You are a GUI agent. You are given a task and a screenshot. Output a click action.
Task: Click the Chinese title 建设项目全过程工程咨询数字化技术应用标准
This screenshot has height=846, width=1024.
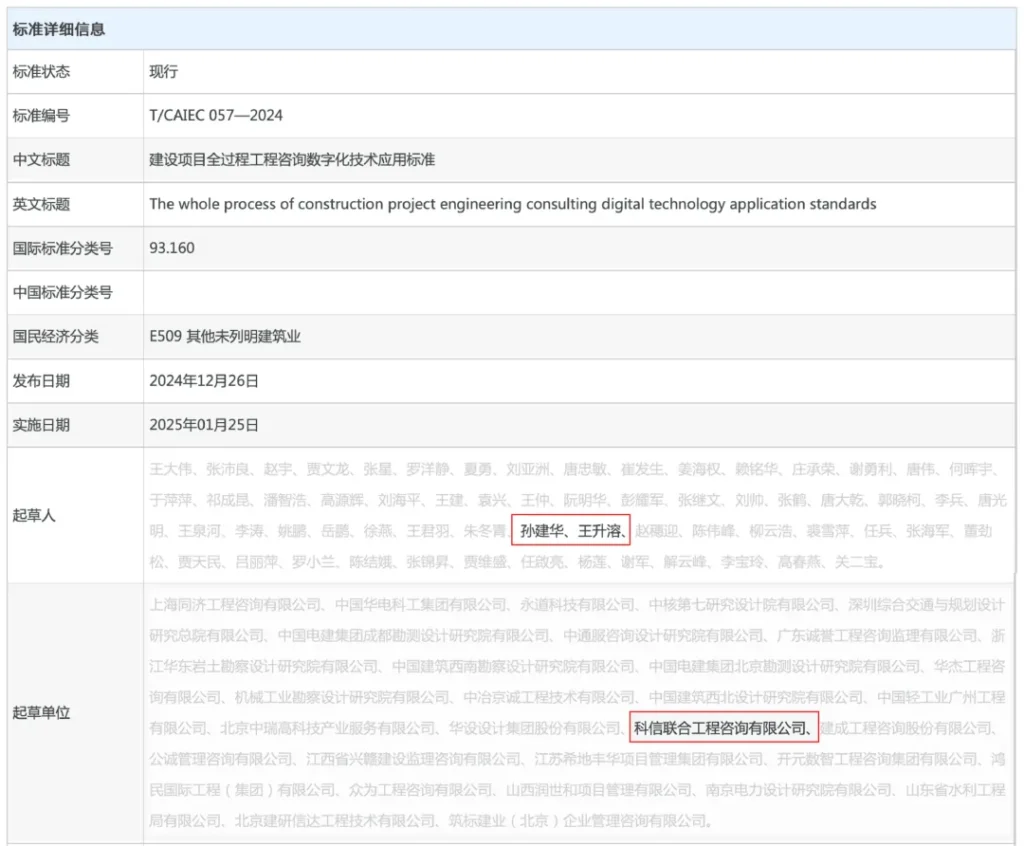pyautogui.click(x=292, y=160)
